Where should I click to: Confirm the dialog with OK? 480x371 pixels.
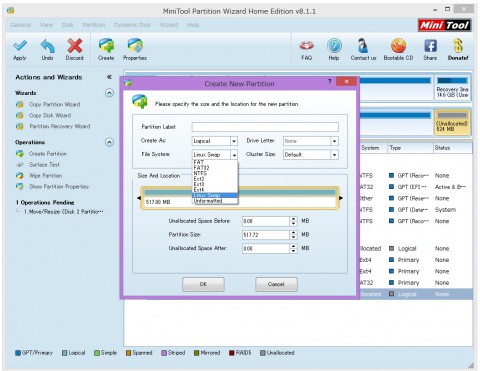pos(203,284)
